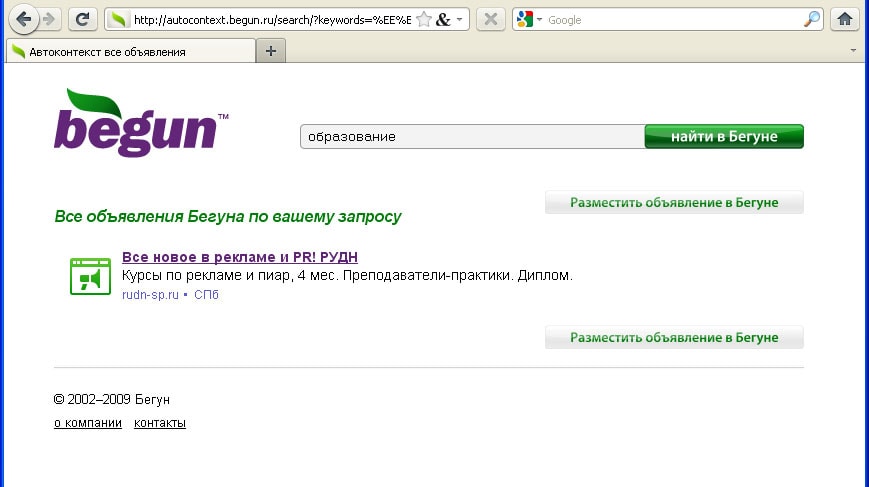This screenshot has width=869, height=487.
Task: Click the Begun favicon in the address bar
Action: click(117, 20)
